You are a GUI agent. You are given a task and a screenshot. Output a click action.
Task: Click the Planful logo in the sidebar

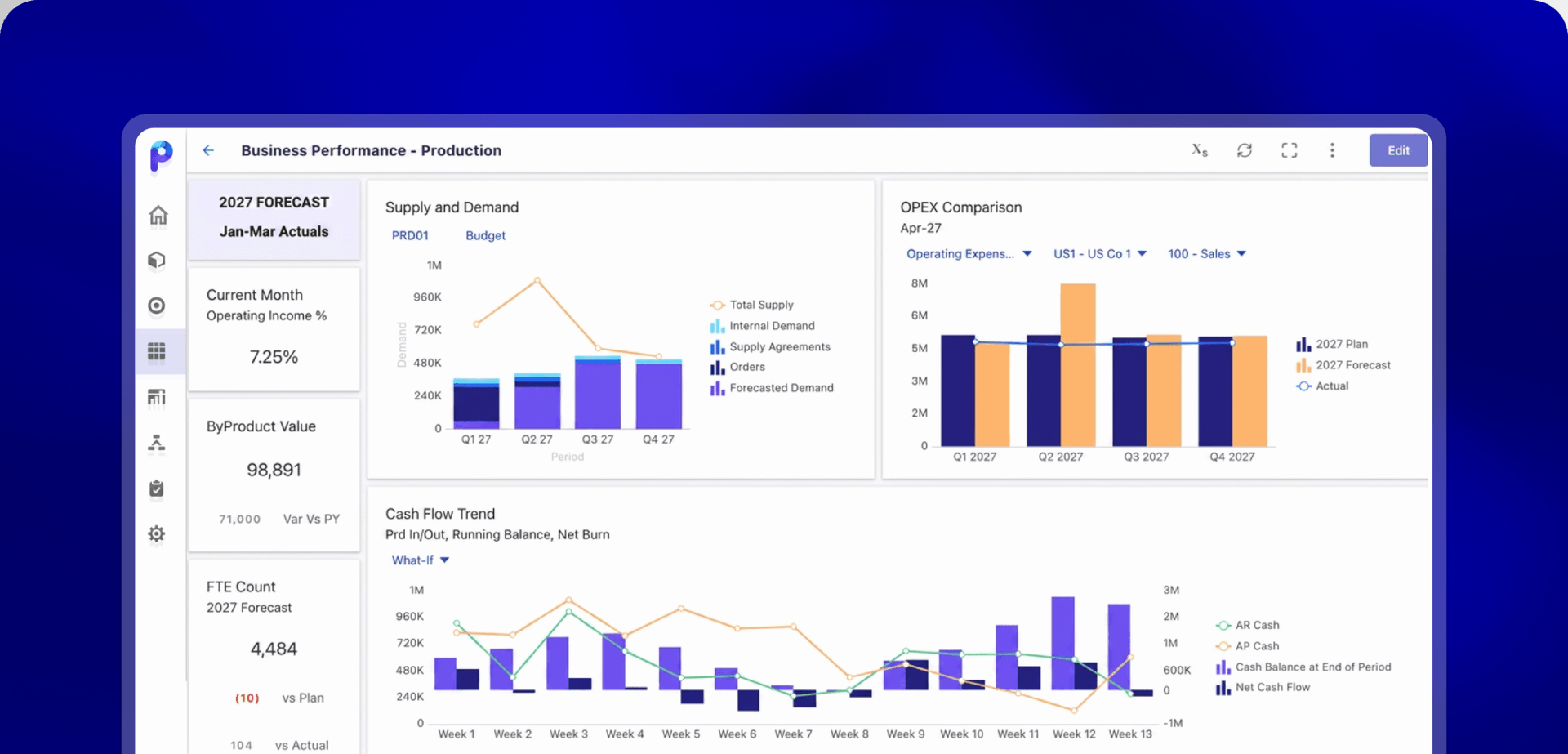[161, 155]
